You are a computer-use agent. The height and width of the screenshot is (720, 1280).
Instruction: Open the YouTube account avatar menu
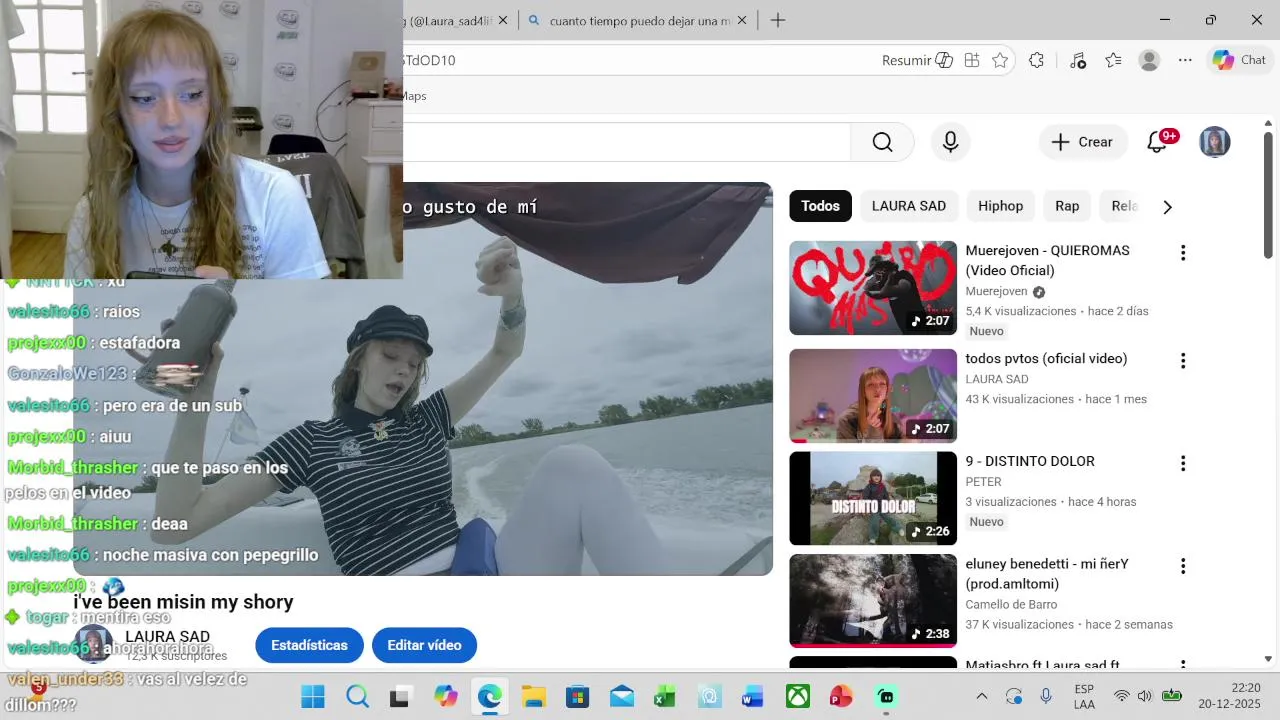click(1214, 142)
